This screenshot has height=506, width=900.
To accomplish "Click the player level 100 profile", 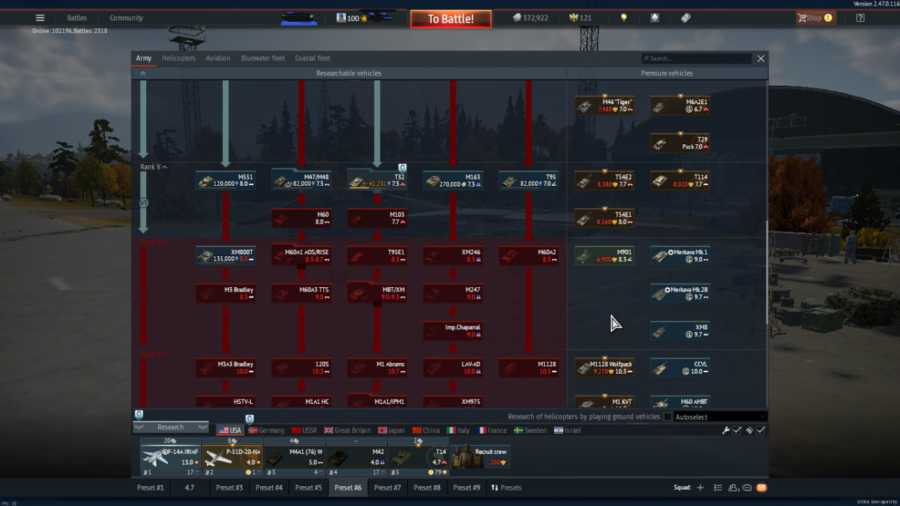I will pyautogui.click(x=352, y=18).
